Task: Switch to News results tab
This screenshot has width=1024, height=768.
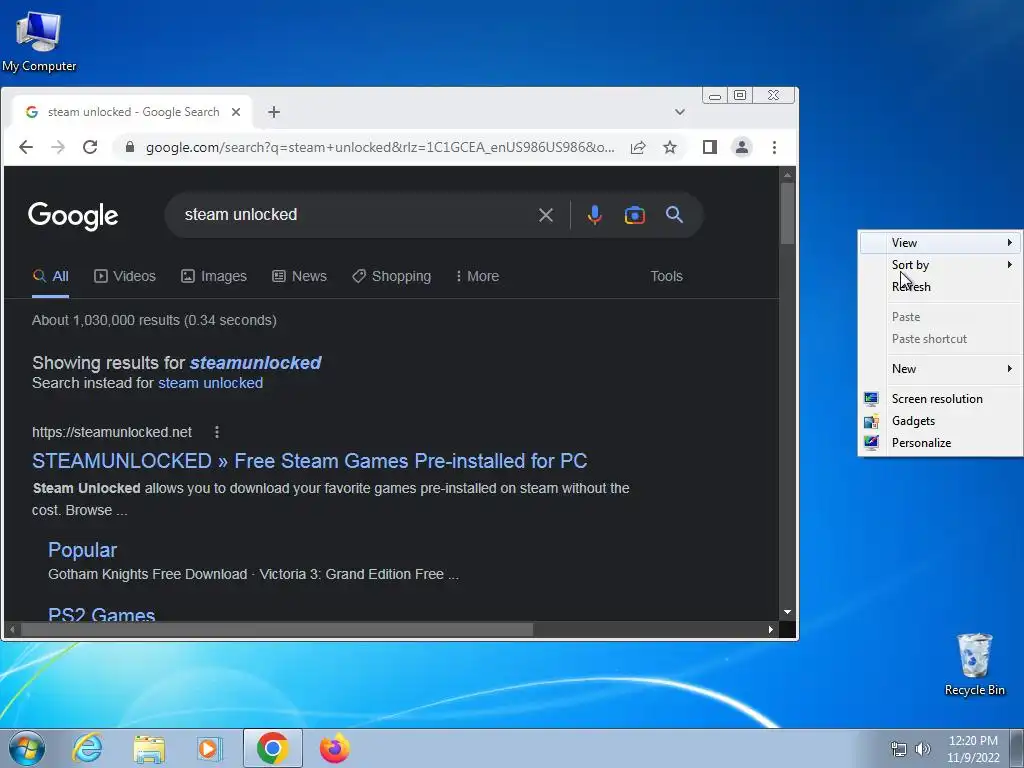Action: tap(299, 276)
